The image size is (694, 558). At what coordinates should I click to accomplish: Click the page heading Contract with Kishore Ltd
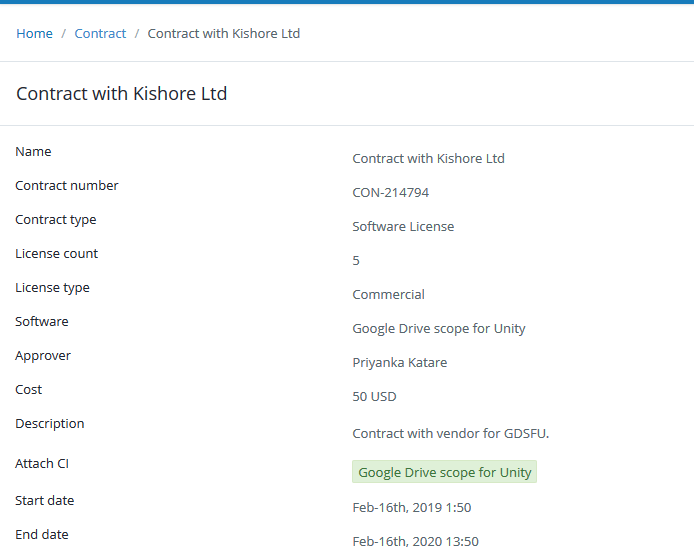[122, 94]
